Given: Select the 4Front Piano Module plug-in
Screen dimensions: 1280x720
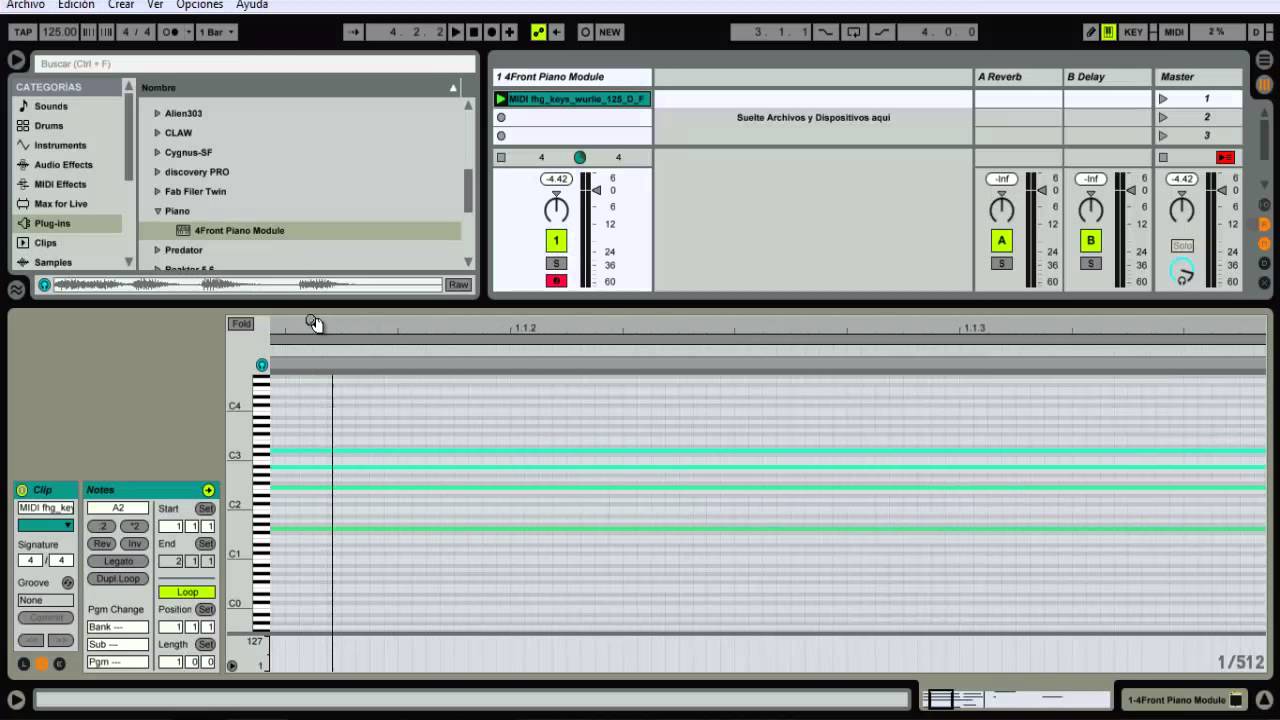Looking at the screenshot, I should (x=240, y=231).
